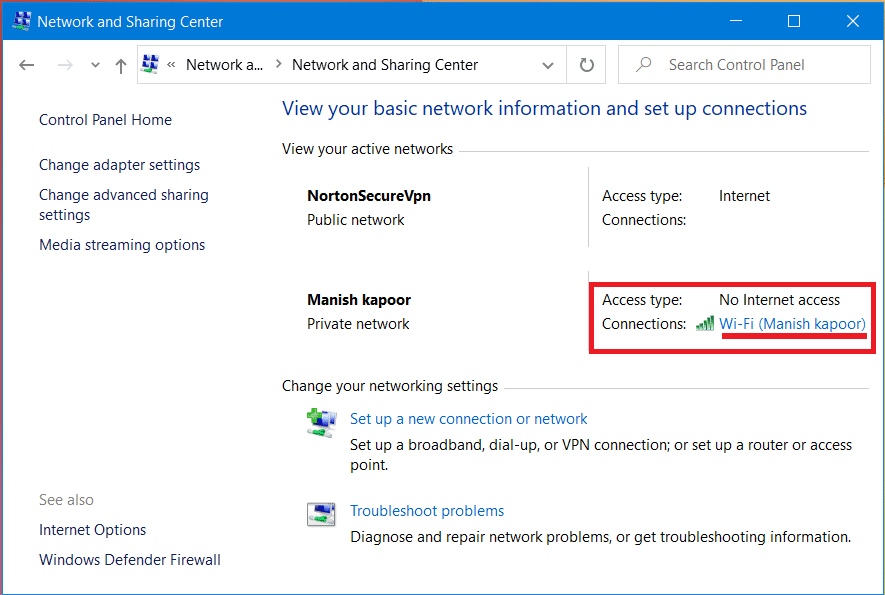Click the new connection setup icon
Viewport: 885px width, 595px height.
322,423
